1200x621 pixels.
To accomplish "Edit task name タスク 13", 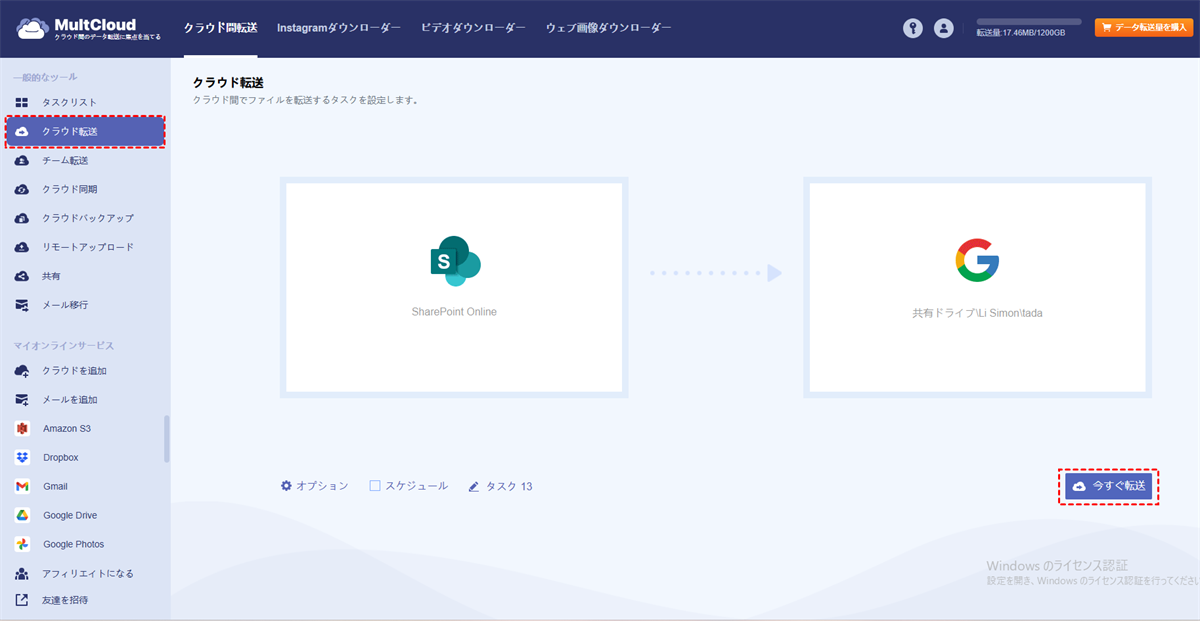I will click(509, 487).
